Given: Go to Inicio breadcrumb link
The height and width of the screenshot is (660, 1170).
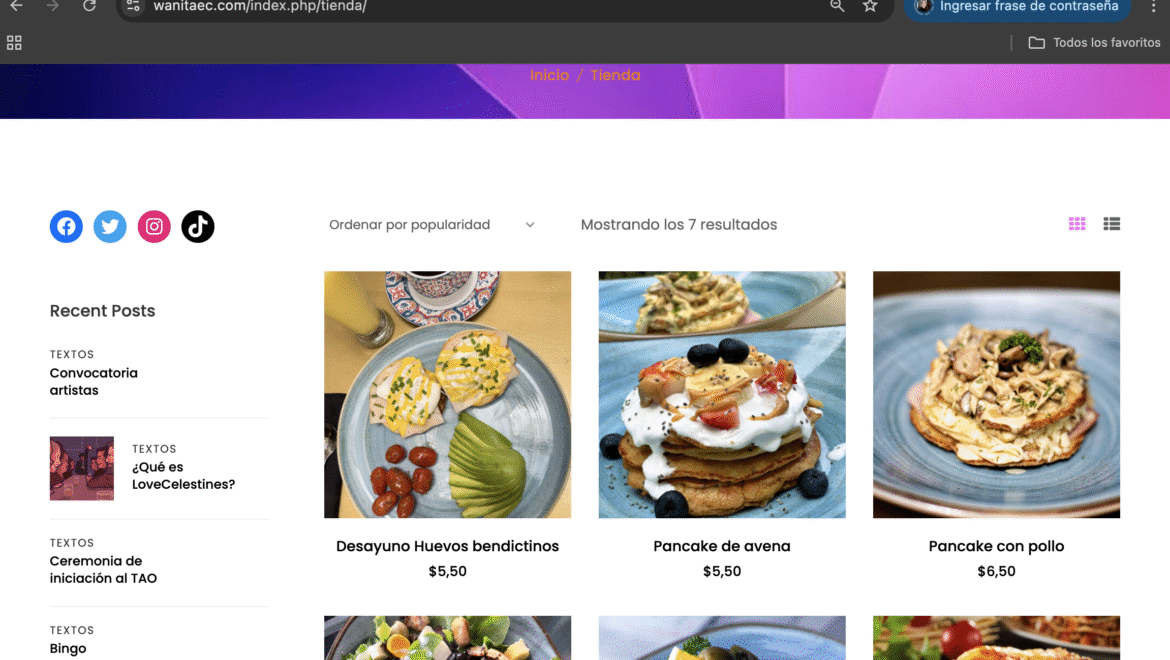Looking at the screenshot, I should [549, 75].
